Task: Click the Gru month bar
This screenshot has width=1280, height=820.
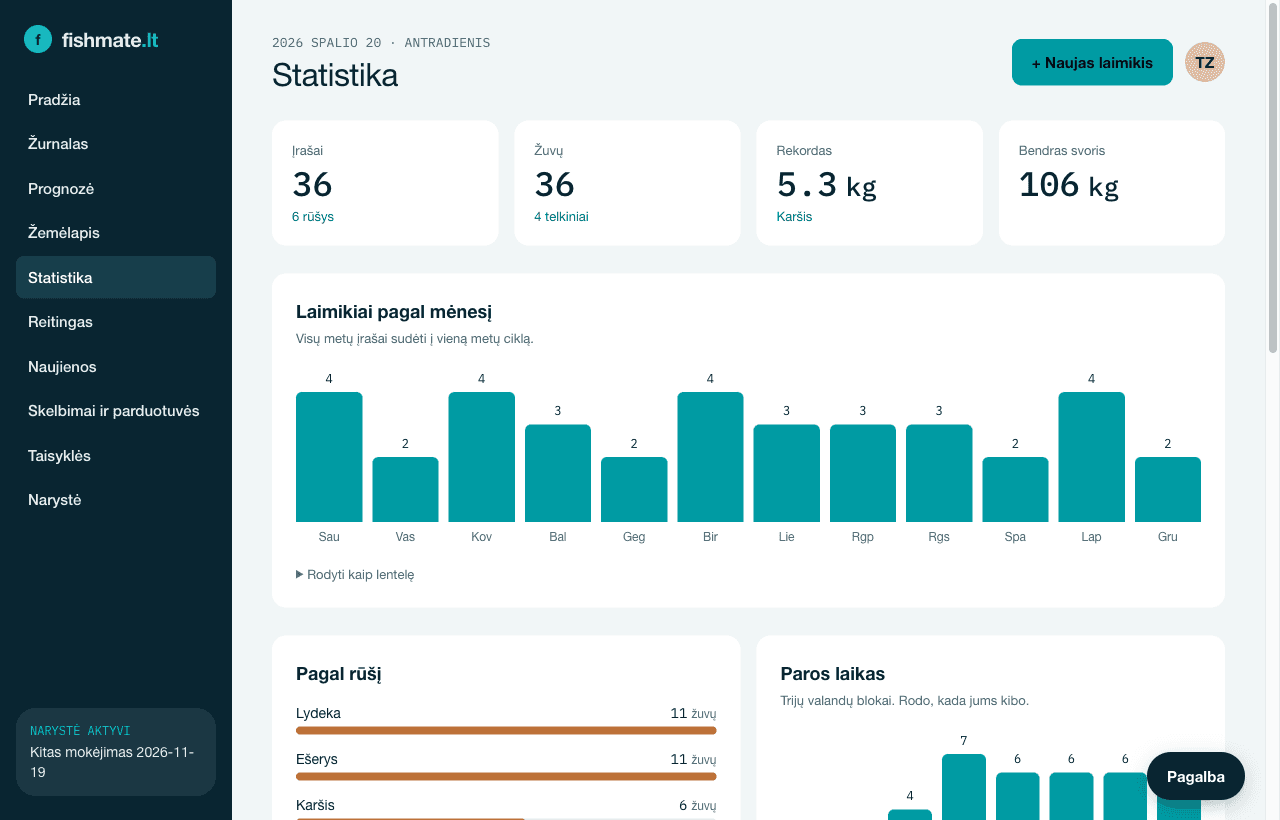Action: [x=1168, y=490]
